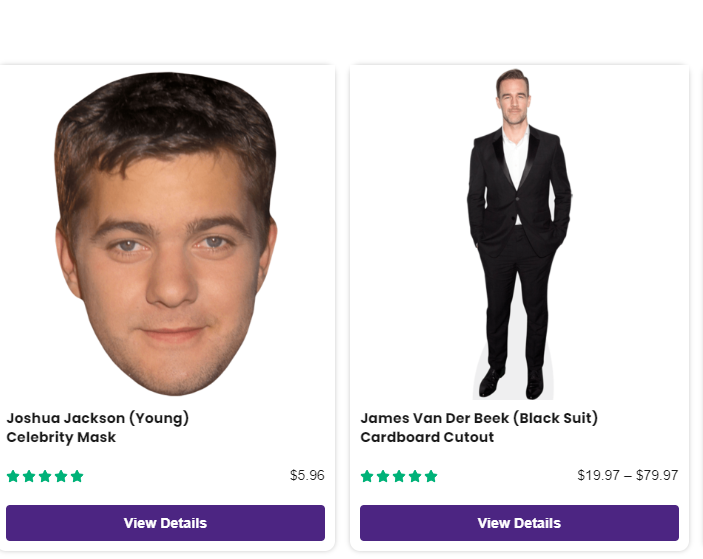The image size is (703, 559).
Task: Click second rating star on cutout product
Action: [x=383, y=476]
